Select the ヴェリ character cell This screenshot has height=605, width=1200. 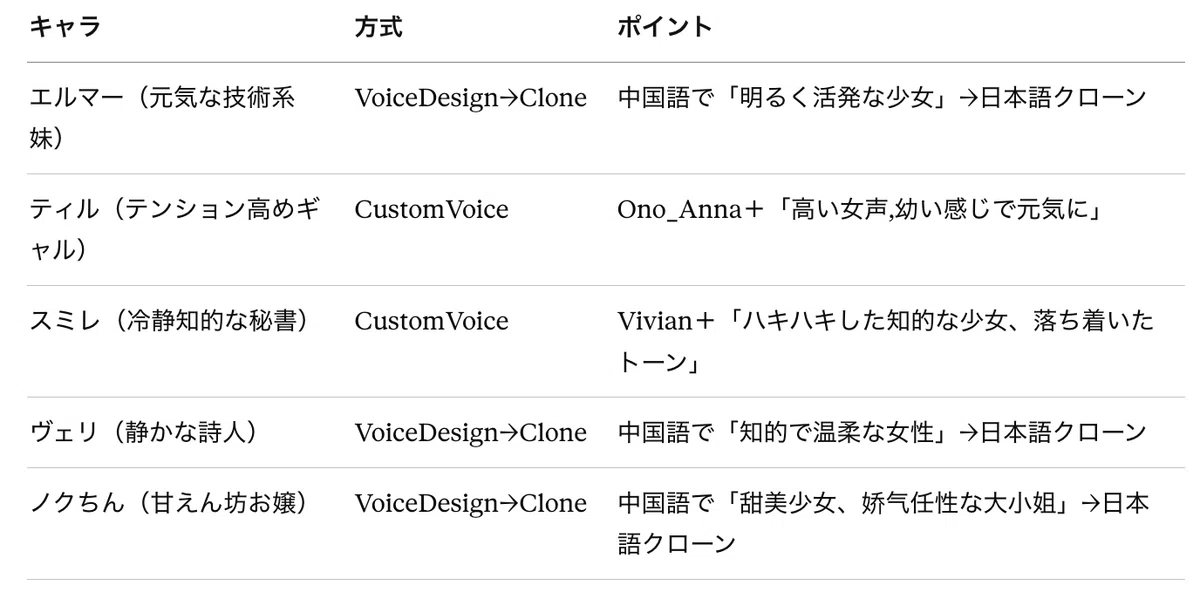point(144,432)
